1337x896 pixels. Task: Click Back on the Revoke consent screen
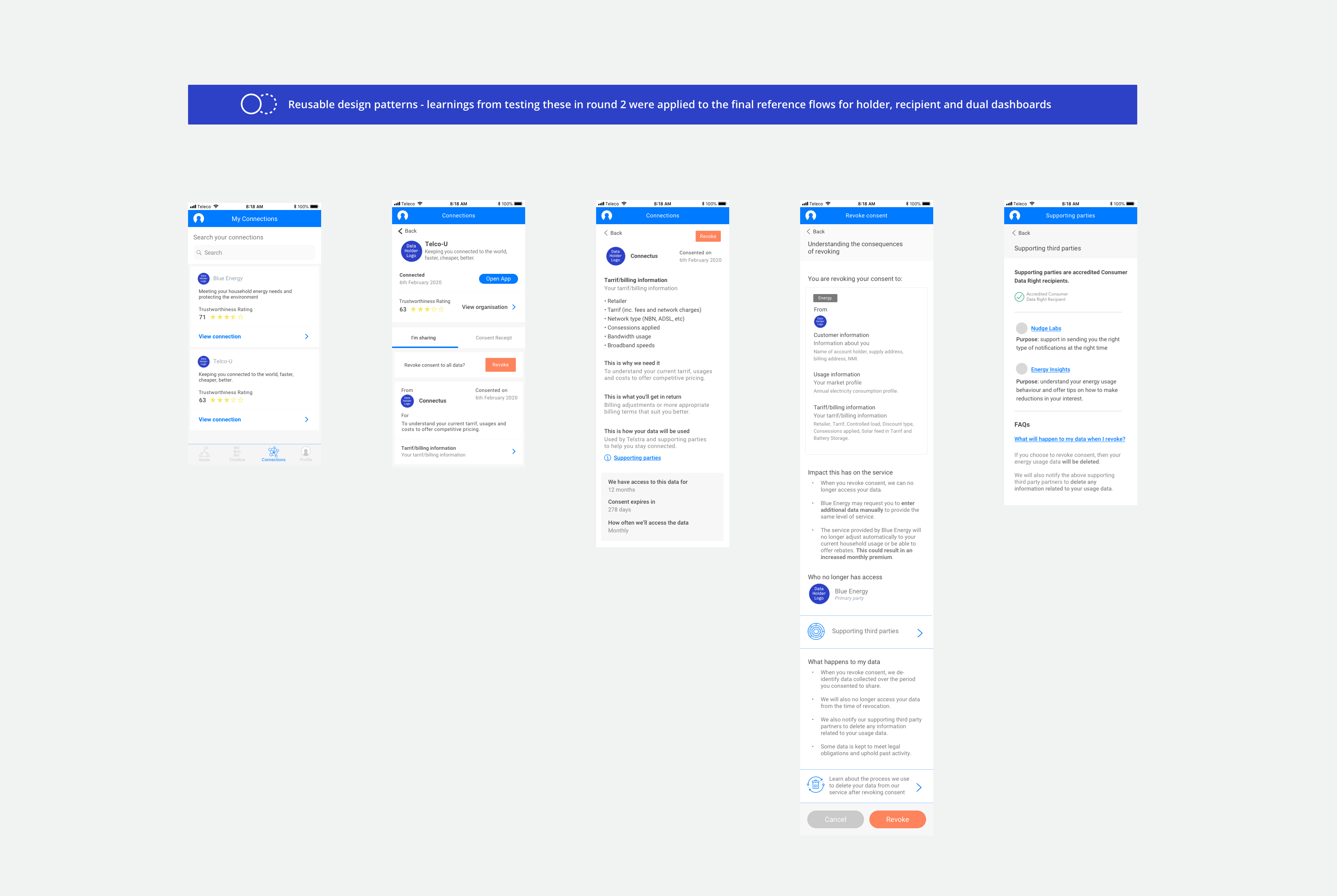click(x=816, y=231)
